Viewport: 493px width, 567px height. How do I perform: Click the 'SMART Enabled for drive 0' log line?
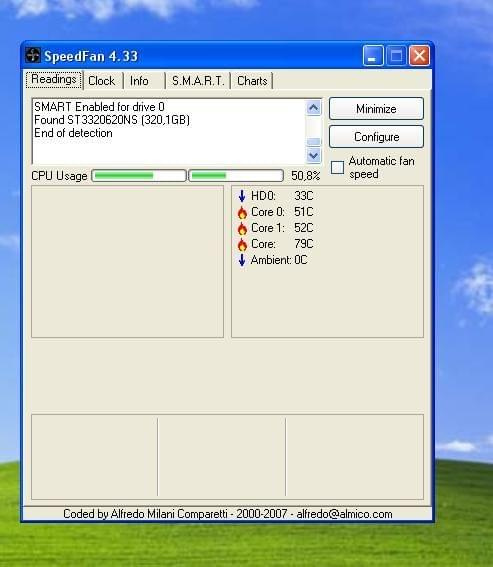click(x=99, y=107)
